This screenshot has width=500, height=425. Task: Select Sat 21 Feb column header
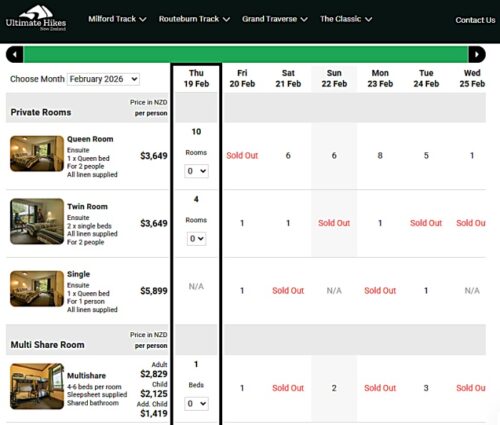coord(288,78)
